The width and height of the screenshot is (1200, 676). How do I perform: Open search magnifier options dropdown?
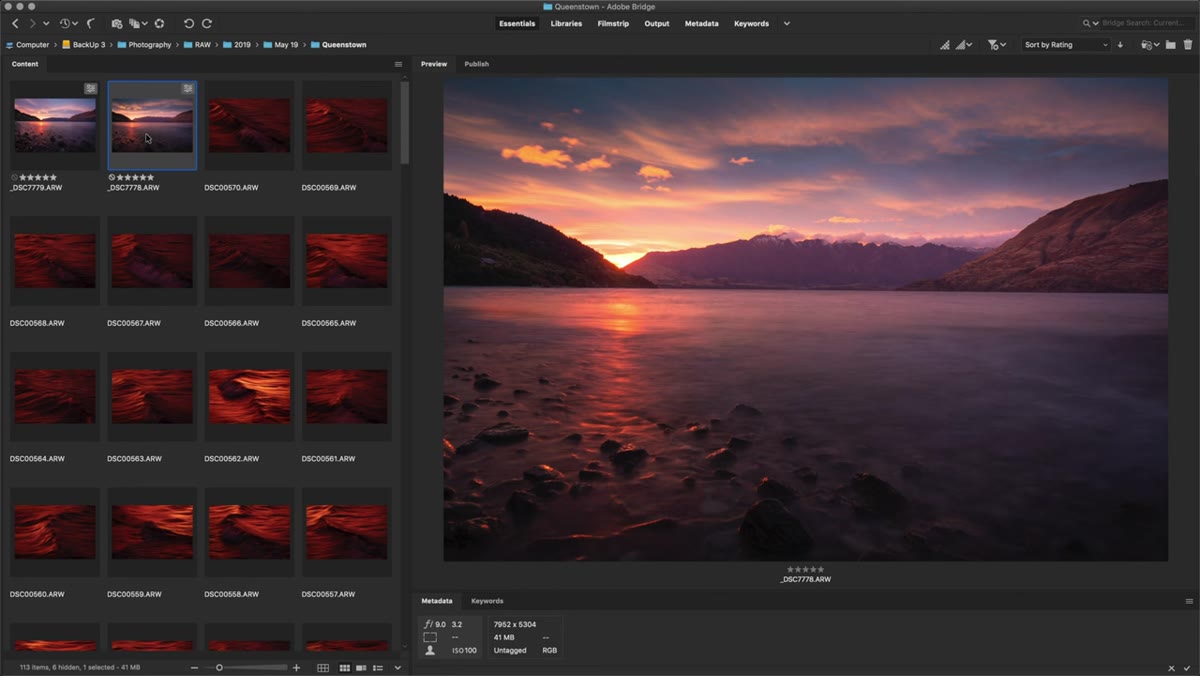coord(1090,23)
